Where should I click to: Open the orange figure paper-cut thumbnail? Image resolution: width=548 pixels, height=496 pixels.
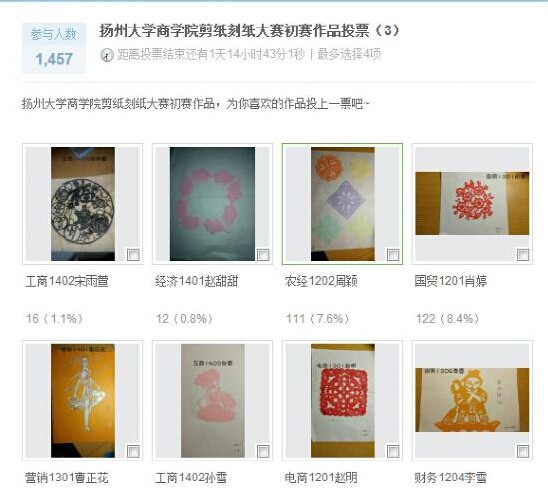point(472,400)
